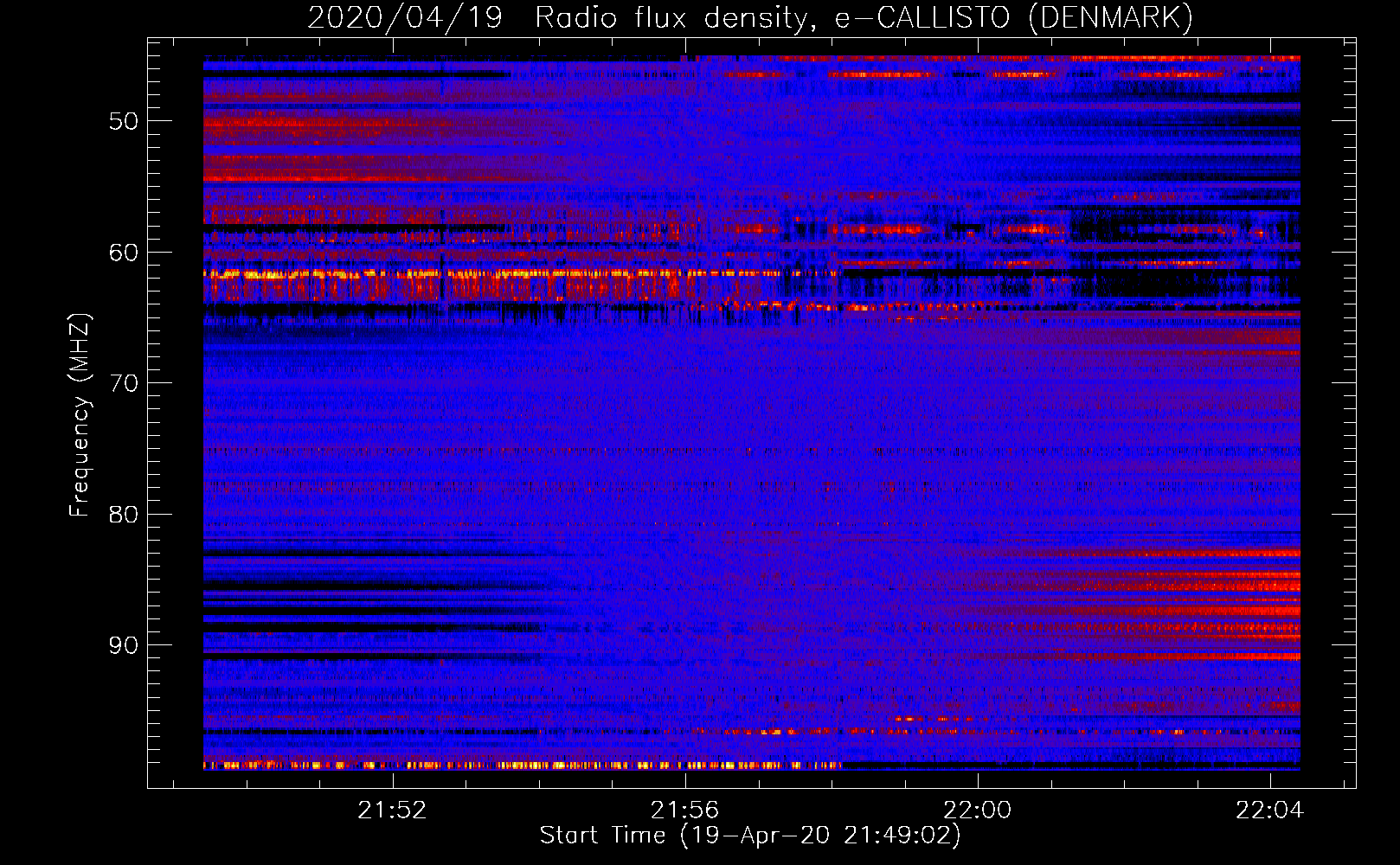
Task: Click the 70 frequency tick label
Action: coord(123,383)
